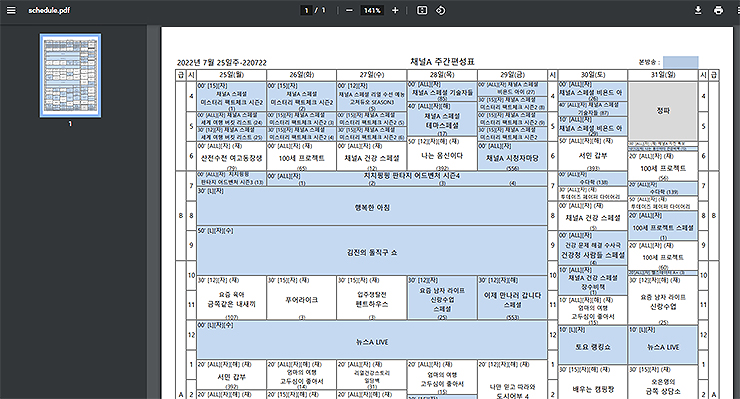This screenshot has height=399, width=740.
Task: Click '서민 갑부' in the 25일(월) column
Action: (x=231, y=375)
